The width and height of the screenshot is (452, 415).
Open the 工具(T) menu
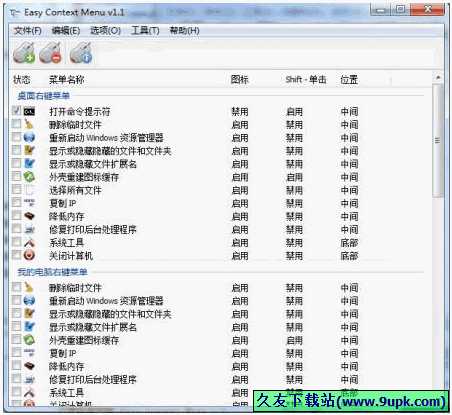[145, 31]
